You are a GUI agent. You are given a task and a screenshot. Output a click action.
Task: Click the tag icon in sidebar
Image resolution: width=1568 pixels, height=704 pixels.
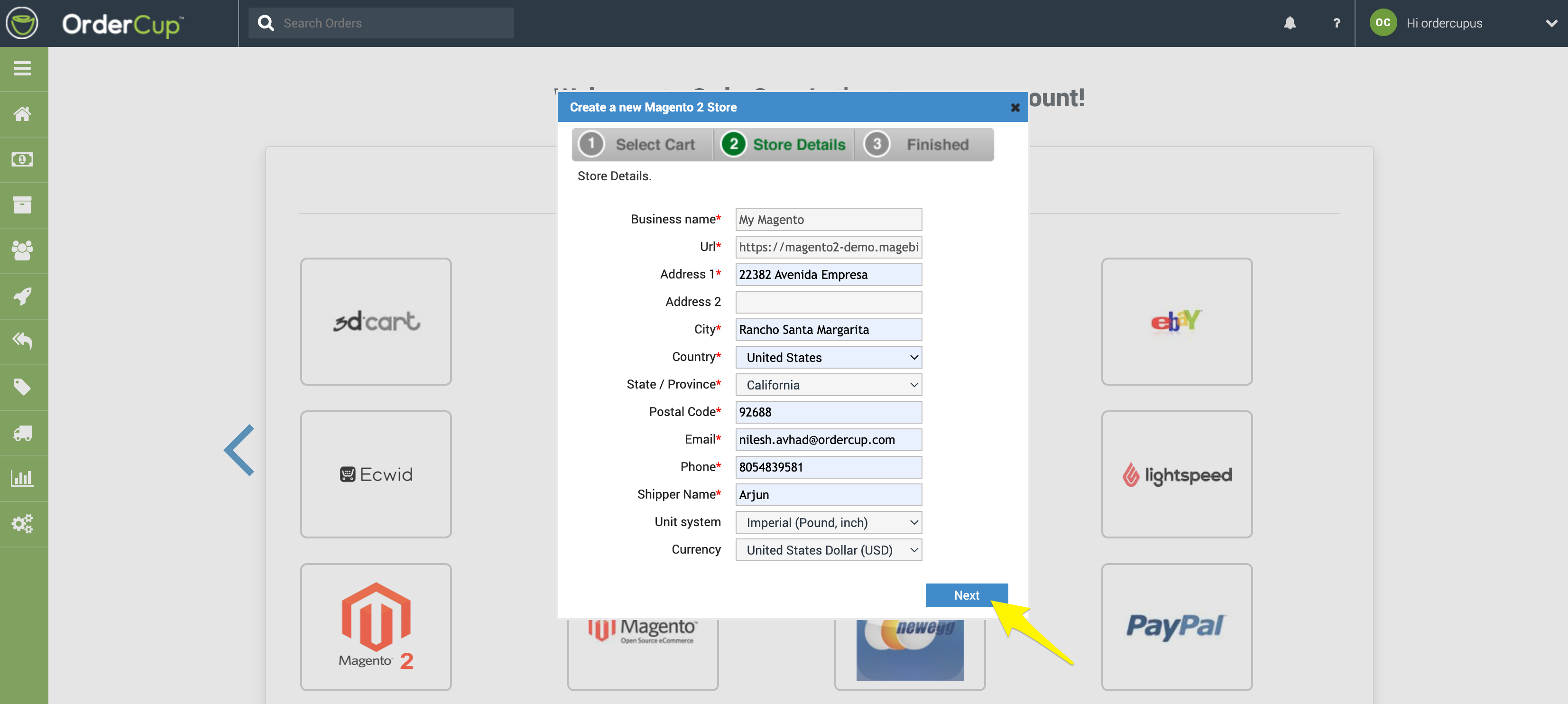22,387
